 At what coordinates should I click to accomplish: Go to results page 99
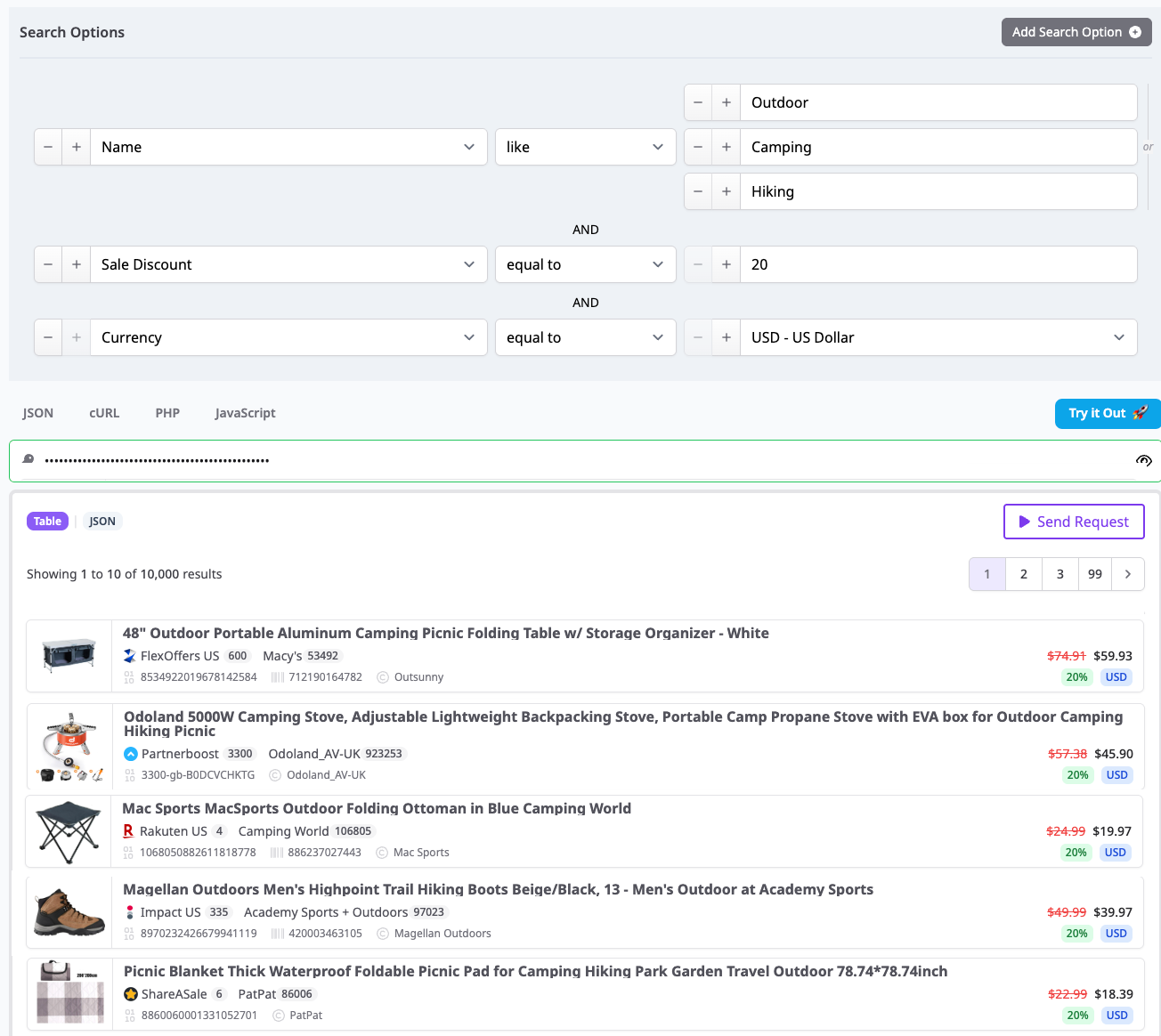point(1095,574)
